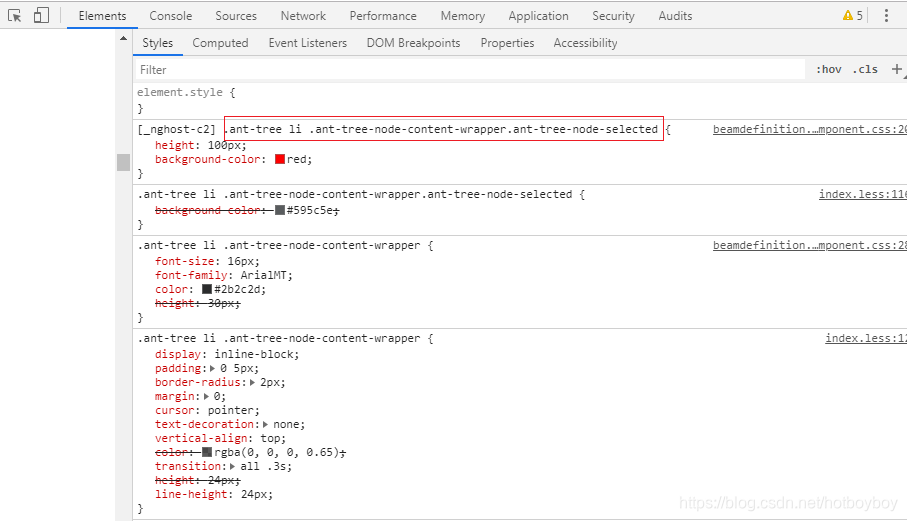Select the Event Listeners sub-tab
This screenshot has width=907, height=521.
tap(308, 43)
